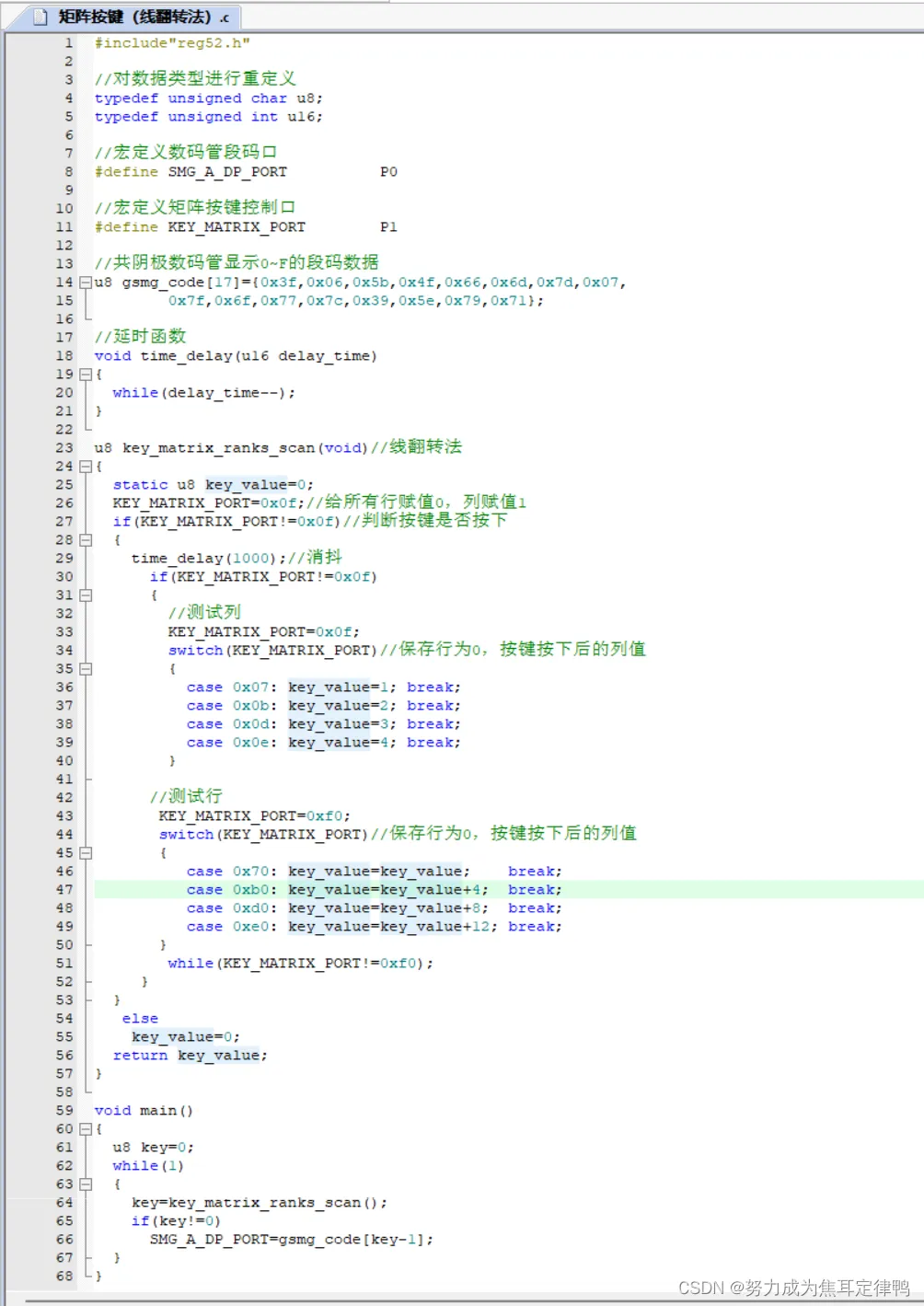Collapse the column switch fold at line 35
924x1306 pixels.
[86, 669]
